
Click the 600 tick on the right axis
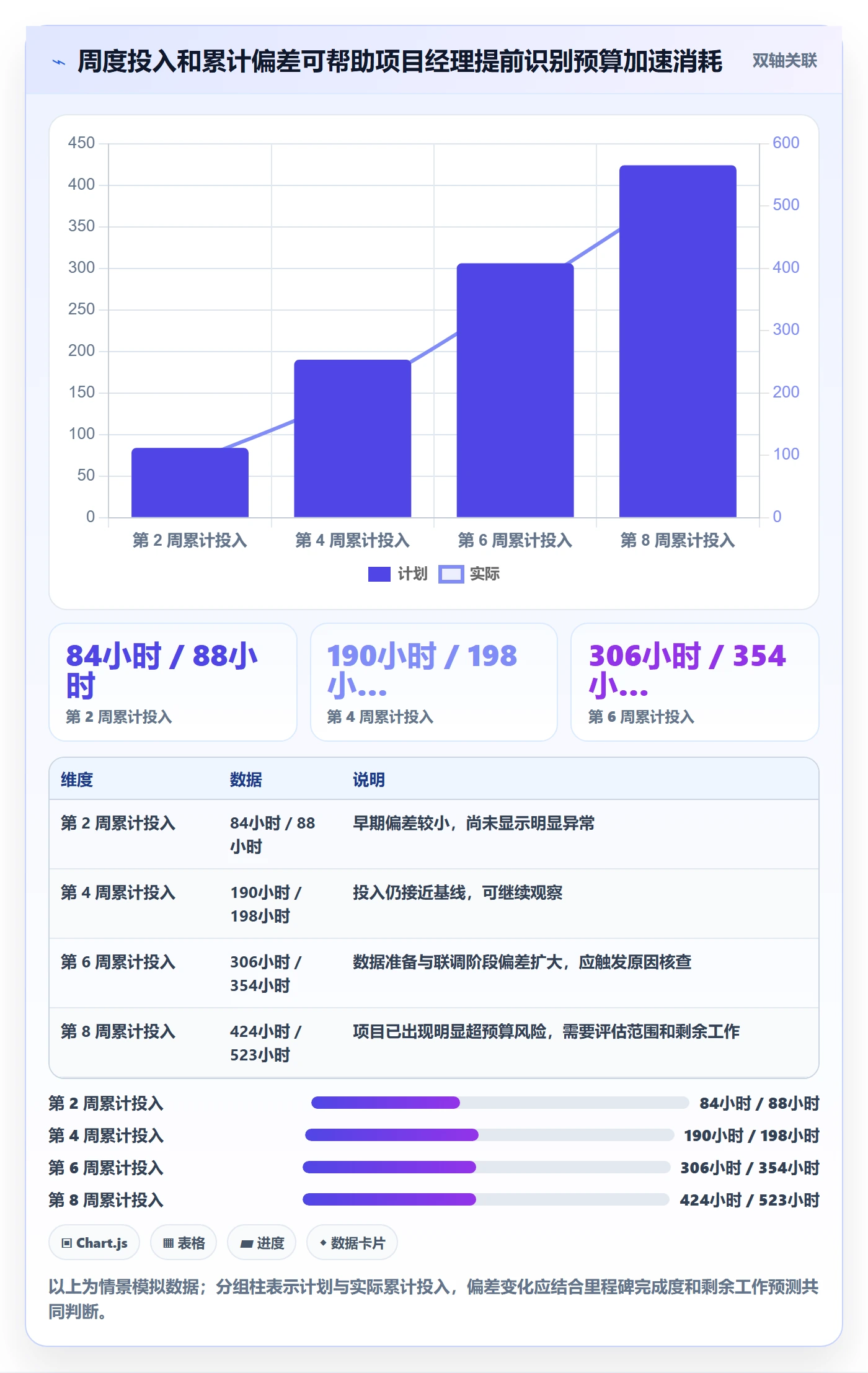point(786,143)
